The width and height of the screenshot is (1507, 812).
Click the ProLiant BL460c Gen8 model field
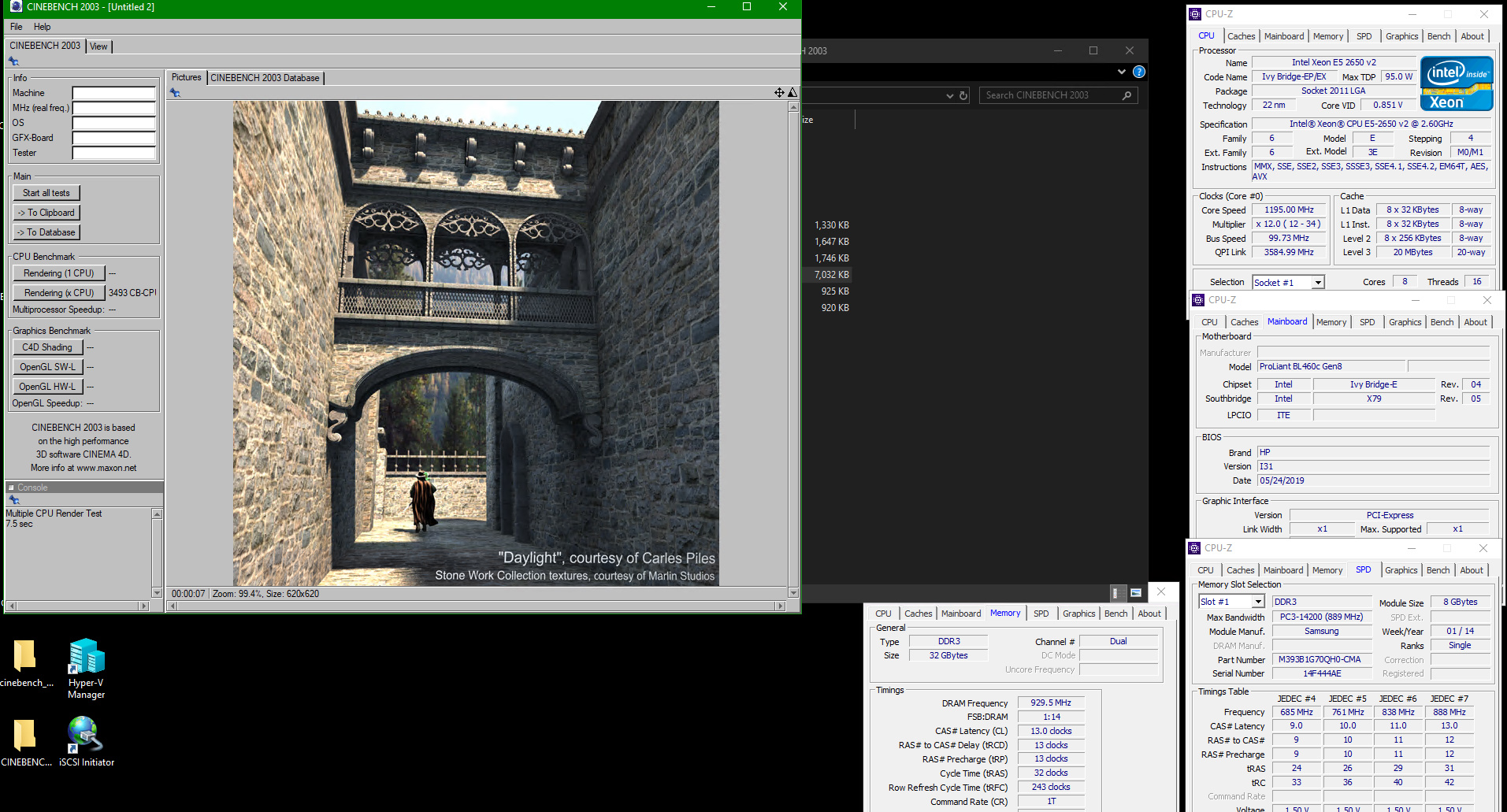click(1331, 366)
